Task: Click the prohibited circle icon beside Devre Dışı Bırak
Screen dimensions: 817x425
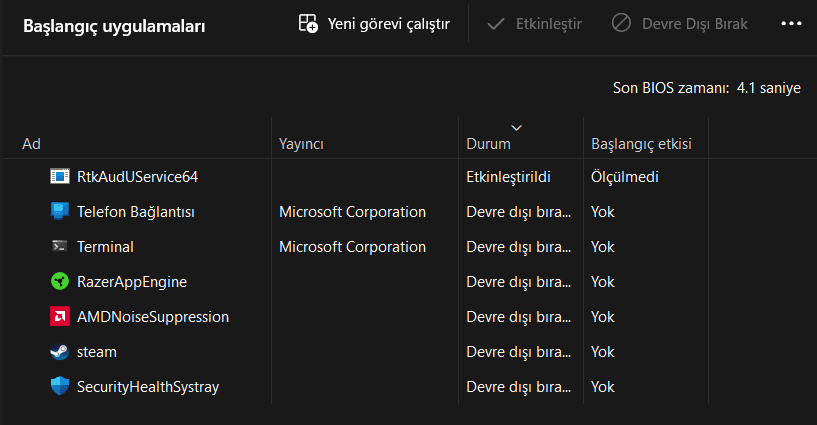Action: (621, 23)
